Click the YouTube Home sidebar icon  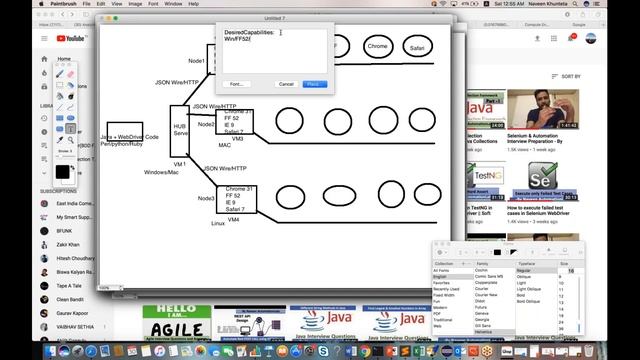pos(44,59)
